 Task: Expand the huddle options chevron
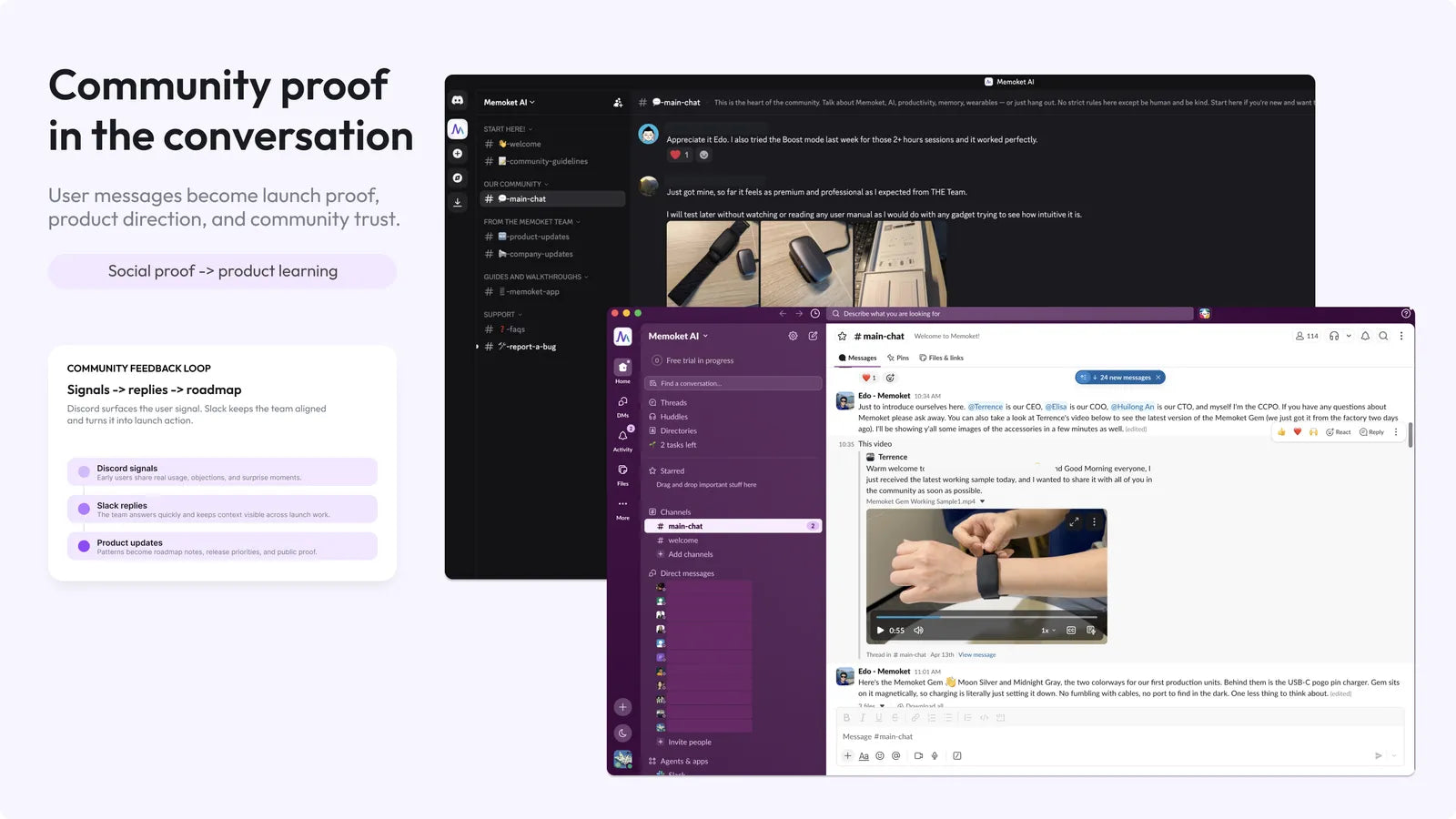click(x=1349, y=336)
